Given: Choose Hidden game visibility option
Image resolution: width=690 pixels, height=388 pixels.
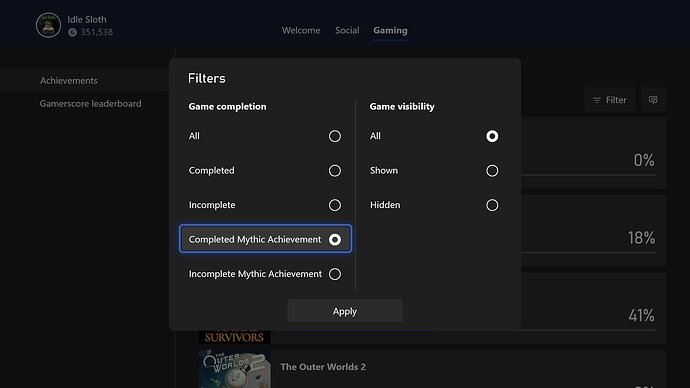Looking at the screenshot, I should (x=492, y=205).
